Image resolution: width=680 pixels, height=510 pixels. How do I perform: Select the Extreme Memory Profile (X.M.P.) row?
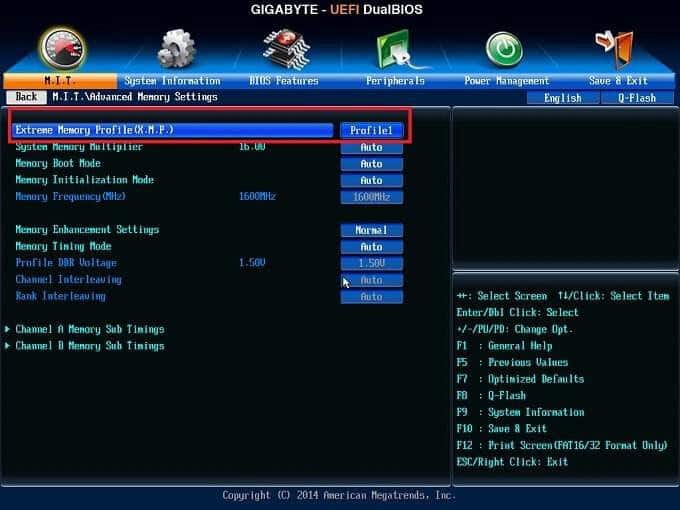pyautogui.click(x=170, y=130)
